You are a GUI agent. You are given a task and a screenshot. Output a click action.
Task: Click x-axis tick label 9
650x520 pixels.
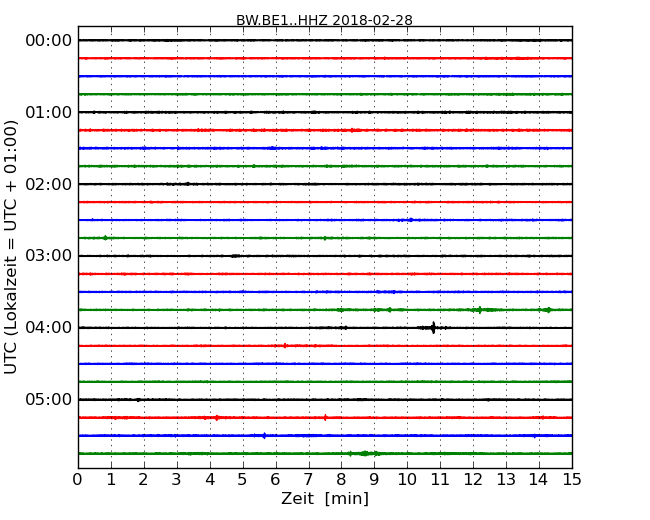pyautogui.click(x=374, y=480)
